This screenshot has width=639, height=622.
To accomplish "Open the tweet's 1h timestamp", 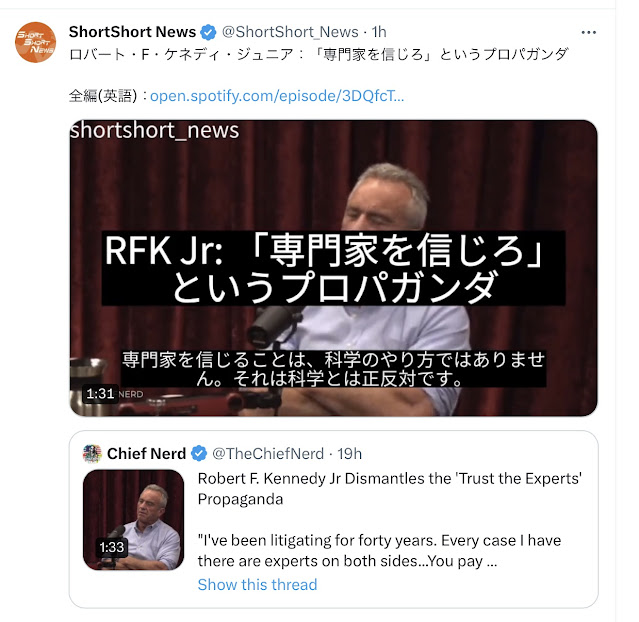I will click(x=379, y=32).
